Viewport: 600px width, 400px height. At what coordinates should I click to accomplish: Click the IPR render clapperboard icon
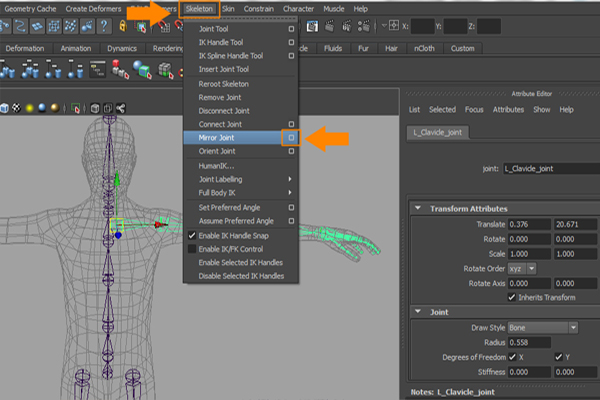(x=346, y=26)
